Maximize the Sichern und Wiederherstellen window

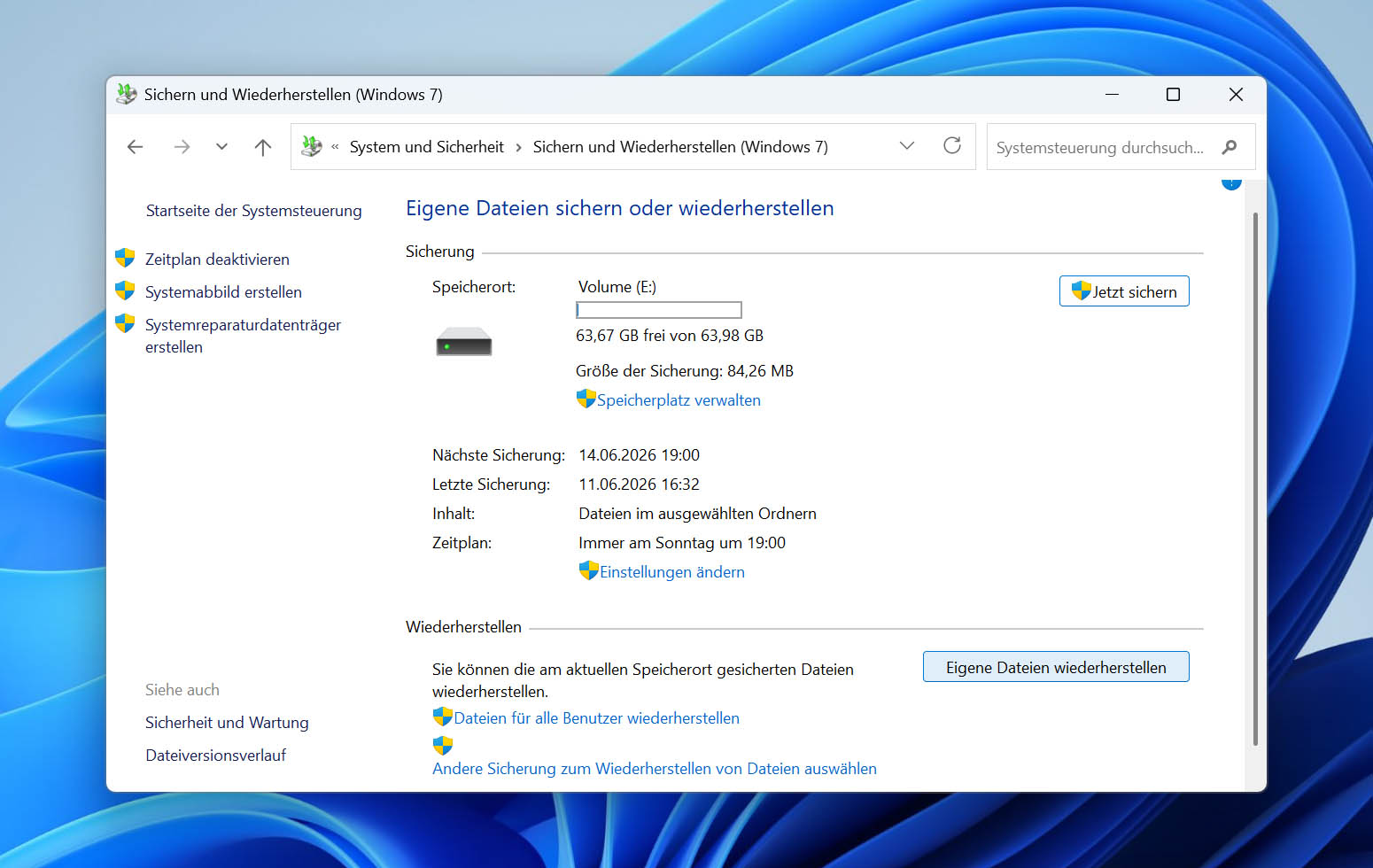(x=1173, y=94)
